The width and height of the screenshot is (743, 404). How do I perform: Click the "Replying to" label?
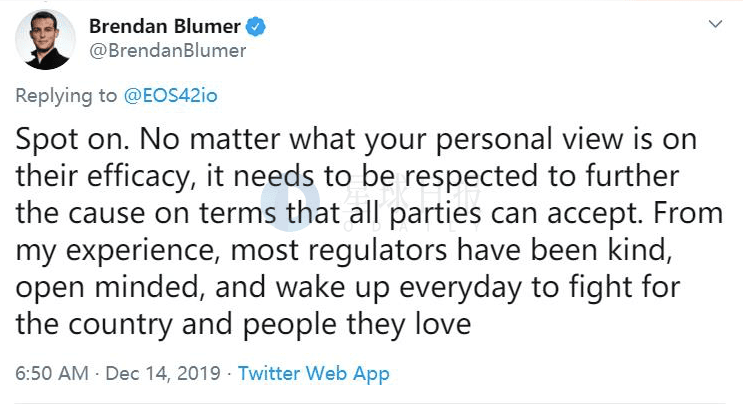[x=66, y=96]
